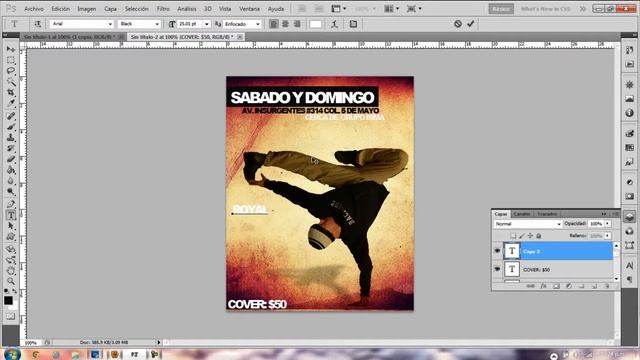Toggle lock image pixels
640x360 pixels.
(x=522, y=236)
